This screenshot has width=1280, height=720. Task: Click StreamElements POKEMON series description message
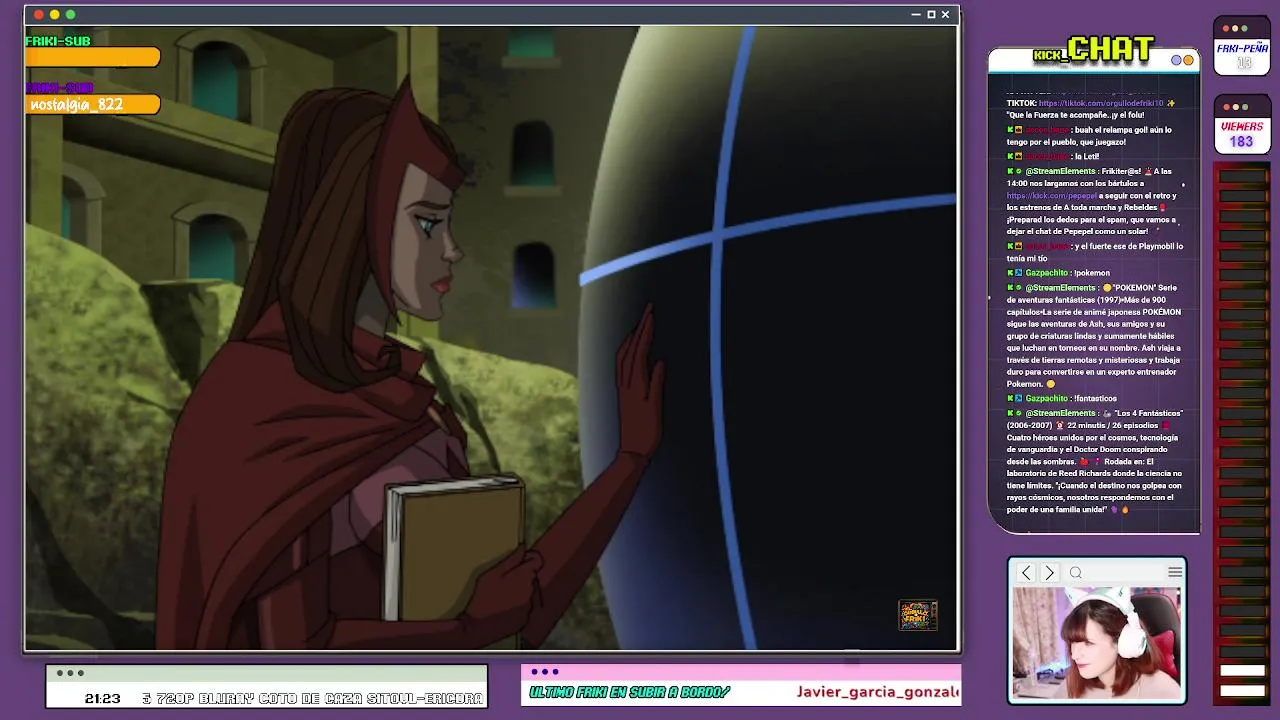point(1094,336)
